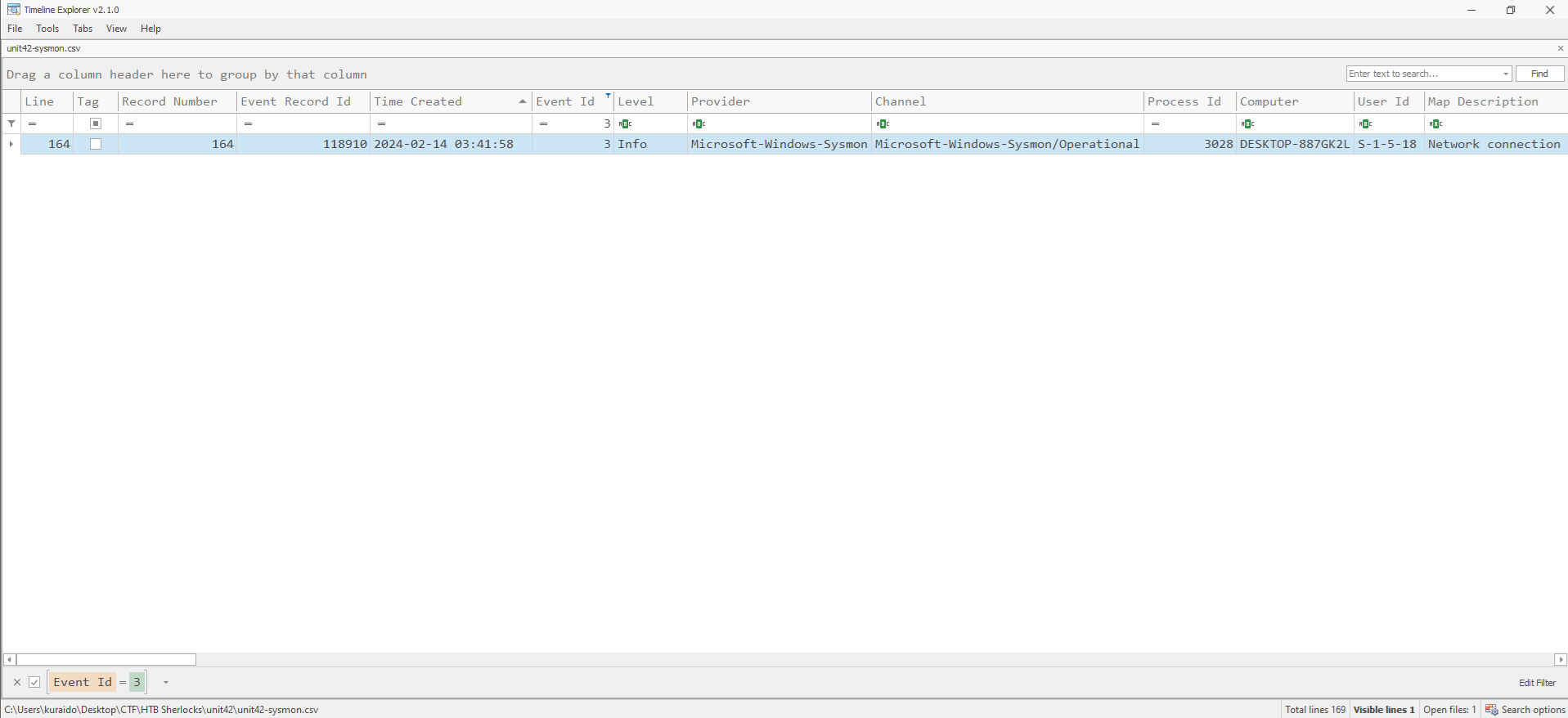Click the Provider column text filter icon

tap(699, 124)
